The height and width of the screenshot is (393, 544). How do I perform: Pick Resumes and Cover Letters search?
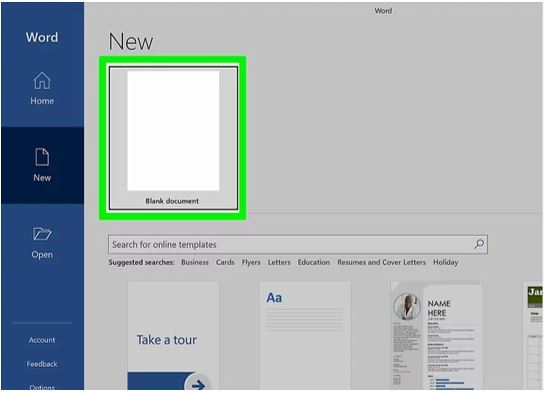(x=381, y=262)
